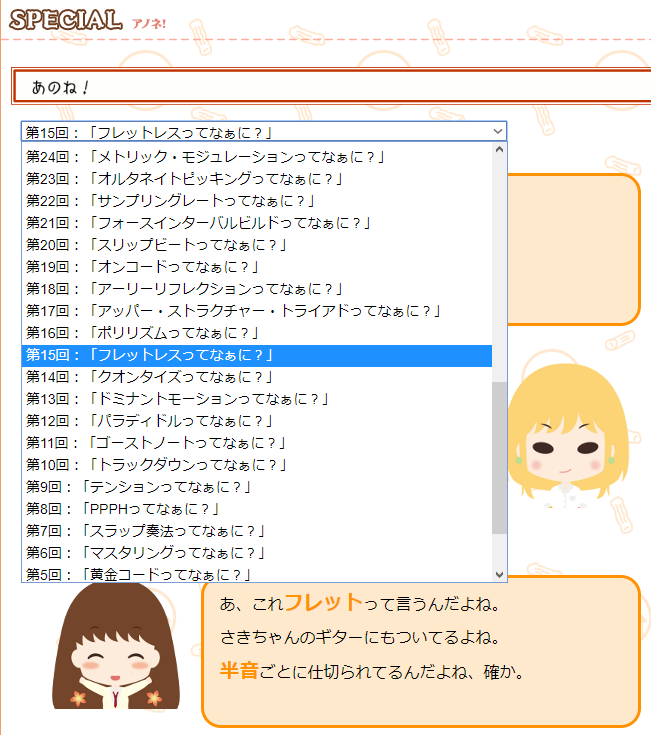The height and width of the screenshot is (735, 651).
Task: Select 第5回 黄金コード option
Action: click(257, 575)
